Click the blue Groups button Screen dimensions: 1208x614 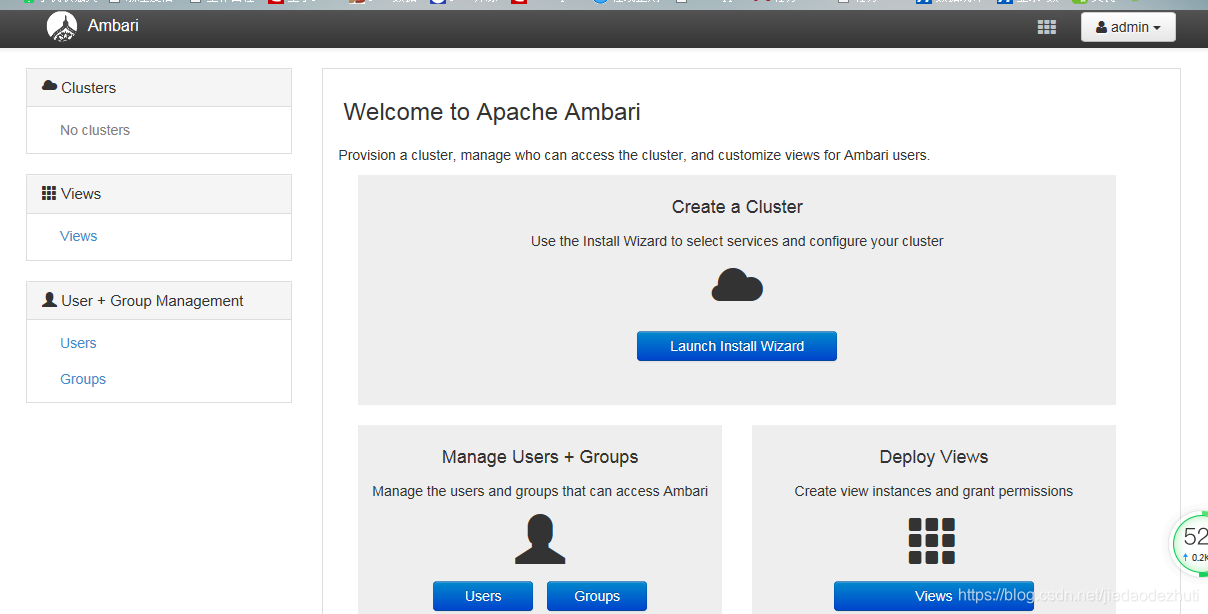(x=597, y=596)
